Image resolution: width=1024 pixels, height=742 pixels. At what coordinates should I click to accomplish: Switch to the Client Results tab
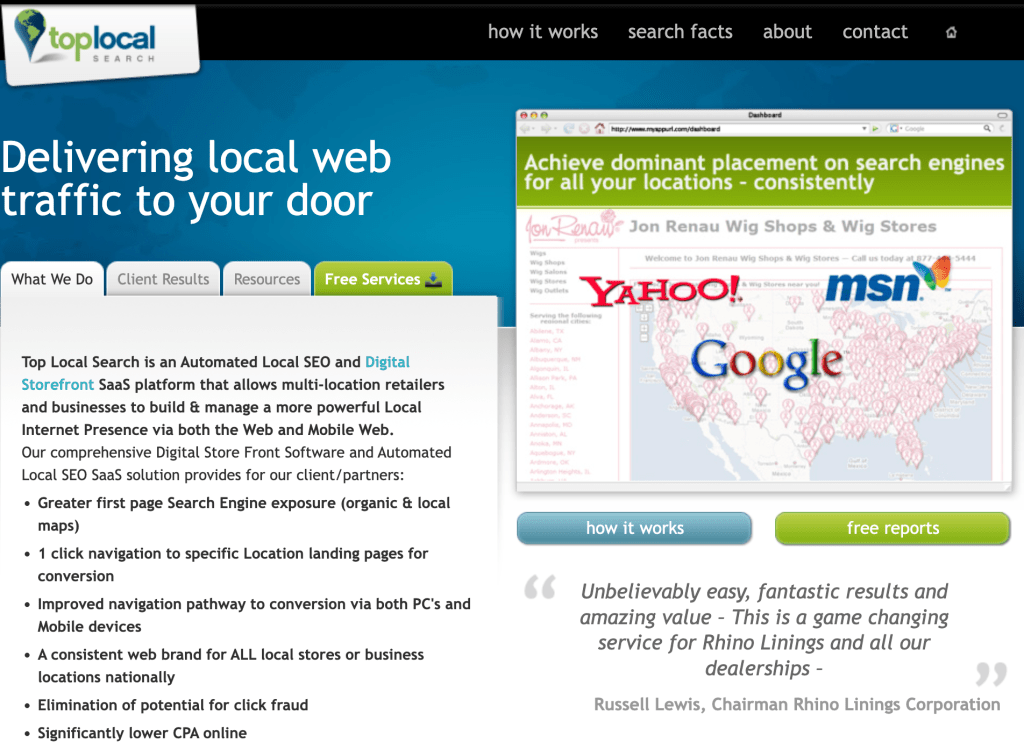(x=163, y=280)
